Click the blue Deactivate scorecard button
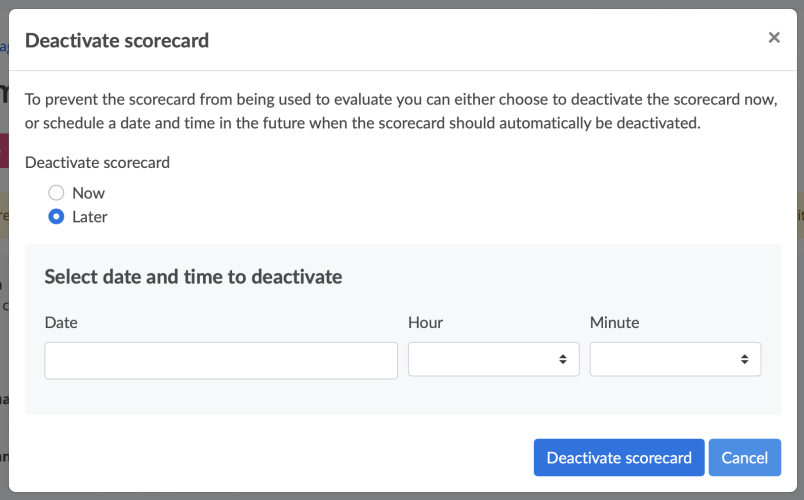 pyautogui.click(x=619, y=458)
